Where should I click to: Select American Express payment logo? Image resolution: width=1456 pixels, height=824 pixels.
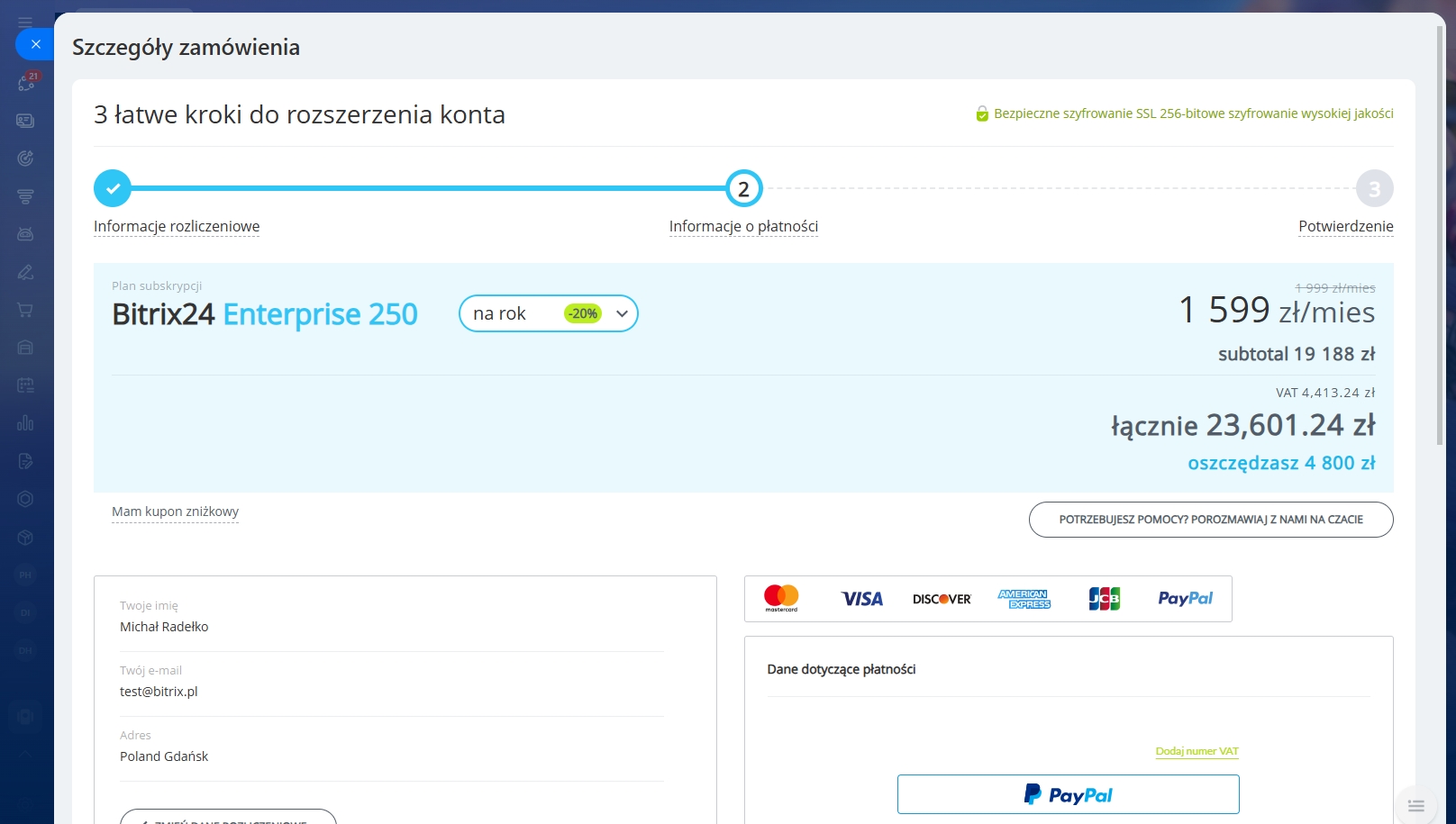pyautogui.click(x=1024, y=599)
